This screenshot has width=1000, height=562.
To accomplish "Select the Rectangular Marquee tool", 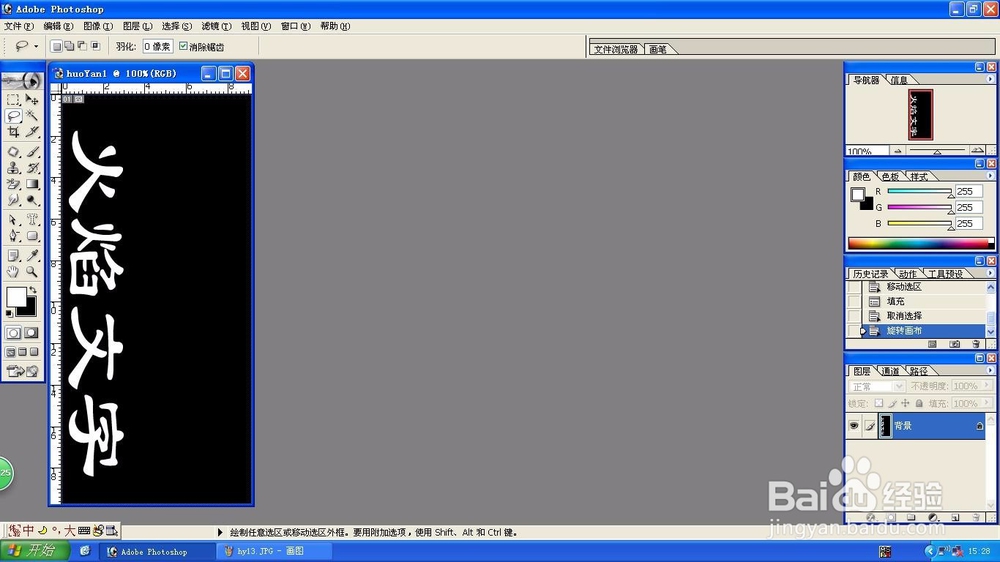I will pyautogui.click(x=13, y=100).
